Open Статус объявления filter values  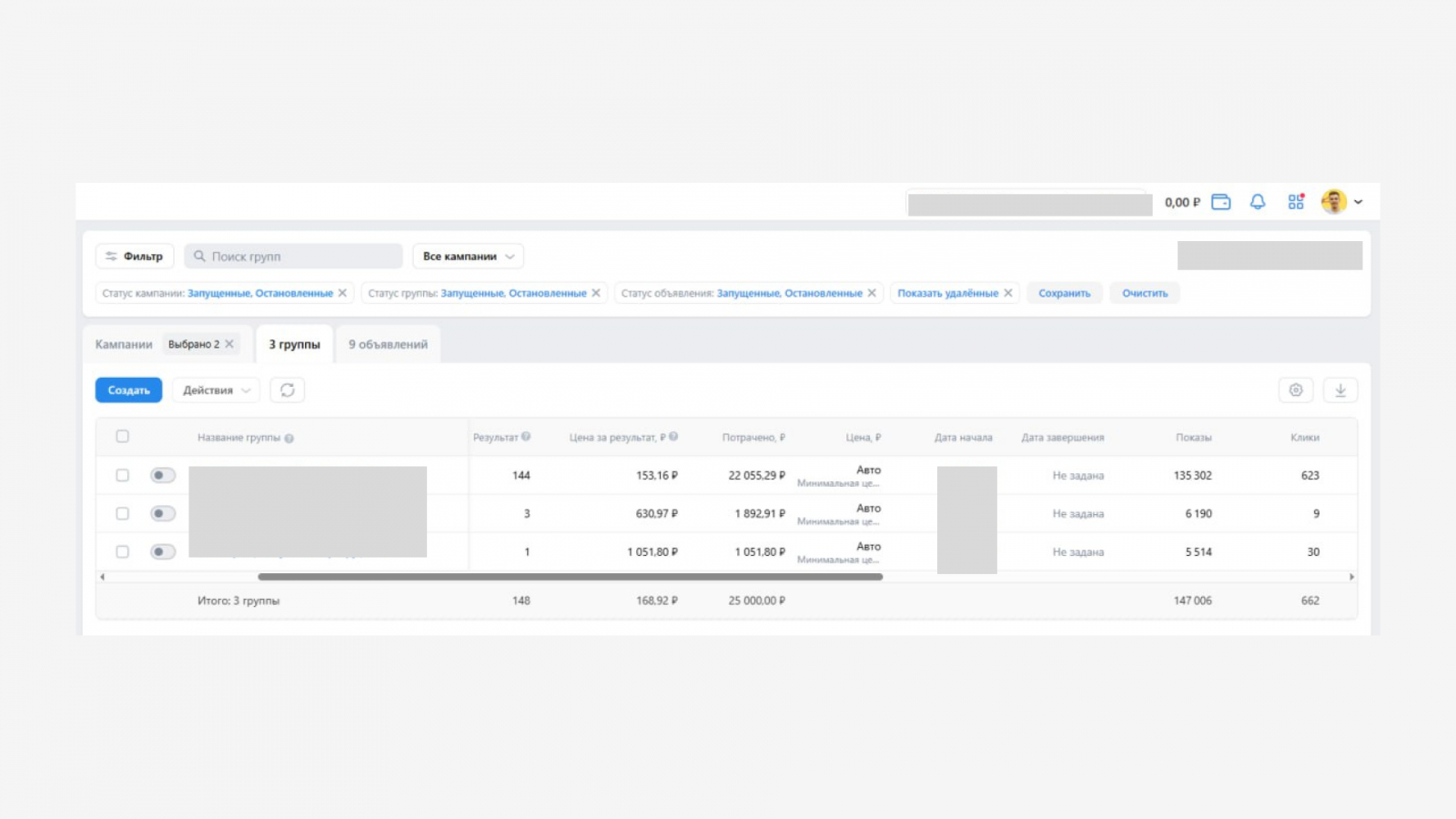pyautogui.click(x=790, y=293)
